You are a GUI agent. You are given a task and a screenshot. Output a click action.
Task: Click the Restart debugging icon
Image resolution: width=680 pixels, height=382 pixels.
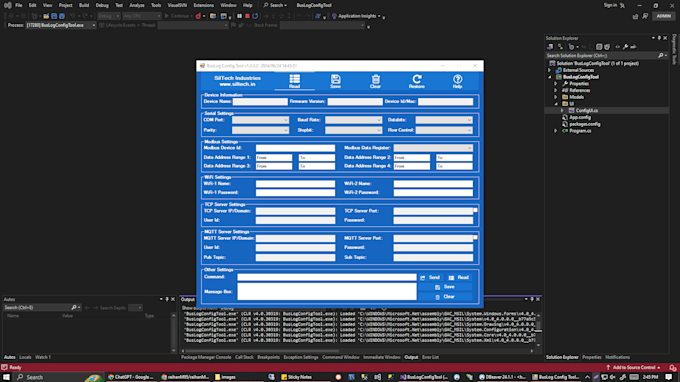coord(255,16)
